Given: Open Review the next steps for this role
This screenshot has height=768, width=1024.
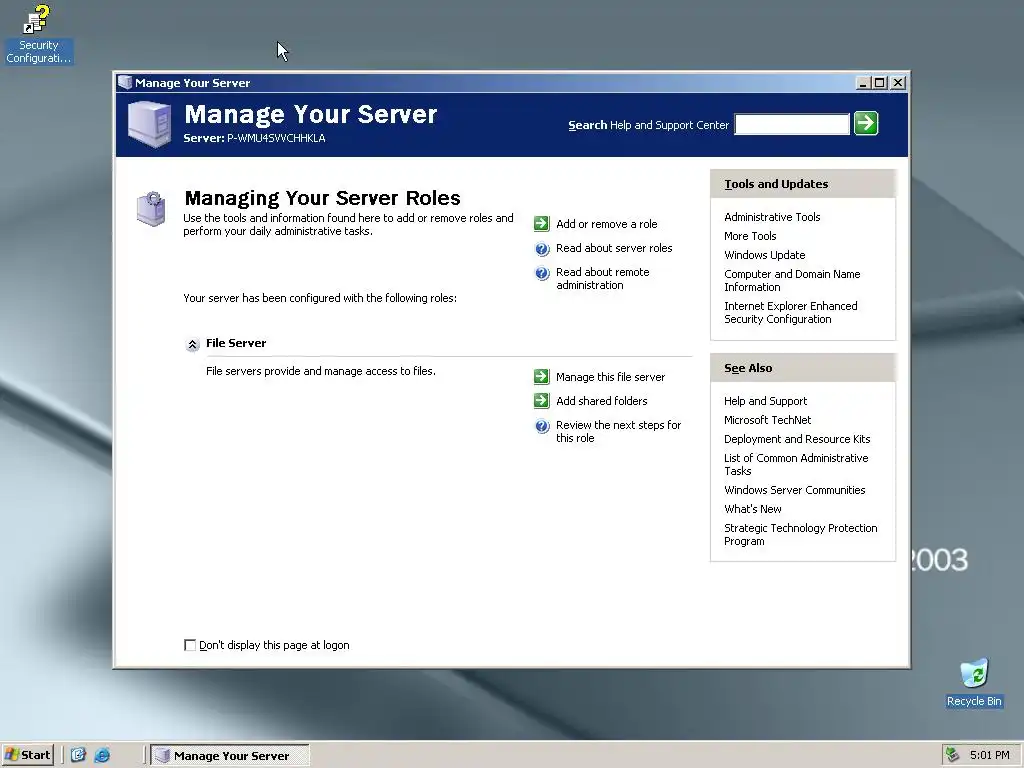Looking at the screenshot, I should point(618,431).
